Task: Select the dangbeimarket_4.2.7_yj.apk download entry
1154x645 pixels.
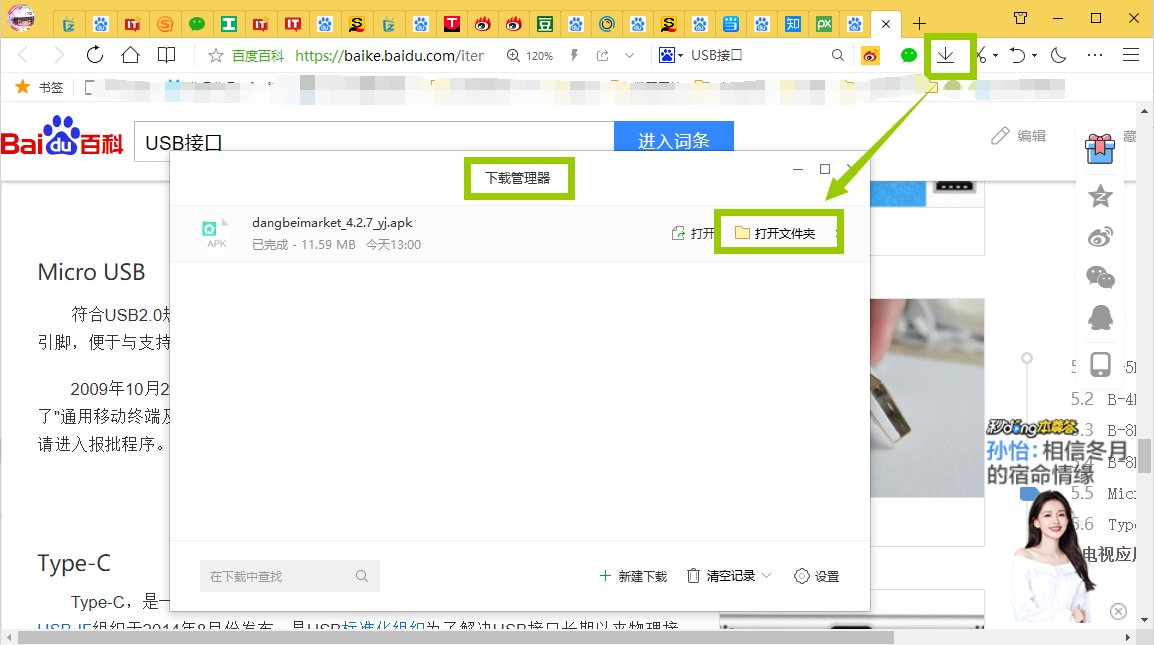Action: tap(520, 233)
